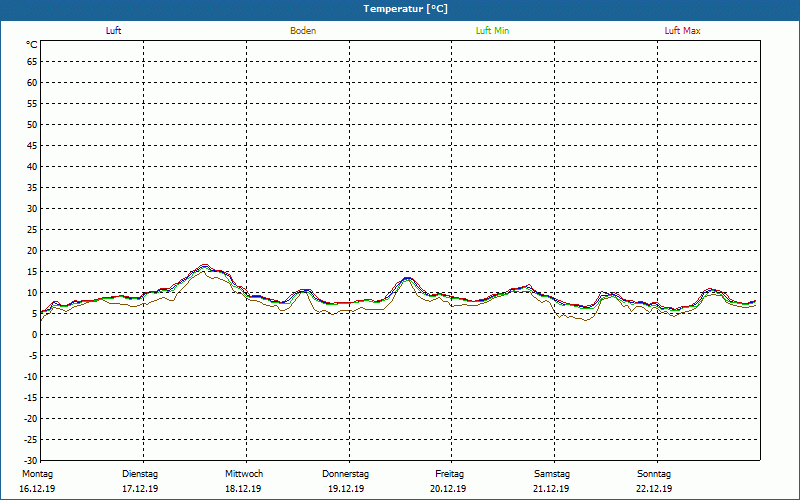Click the -15 value on y-axis
This screenshot has width=800, height=500.
pyautogui.click(x=30, y=397)
